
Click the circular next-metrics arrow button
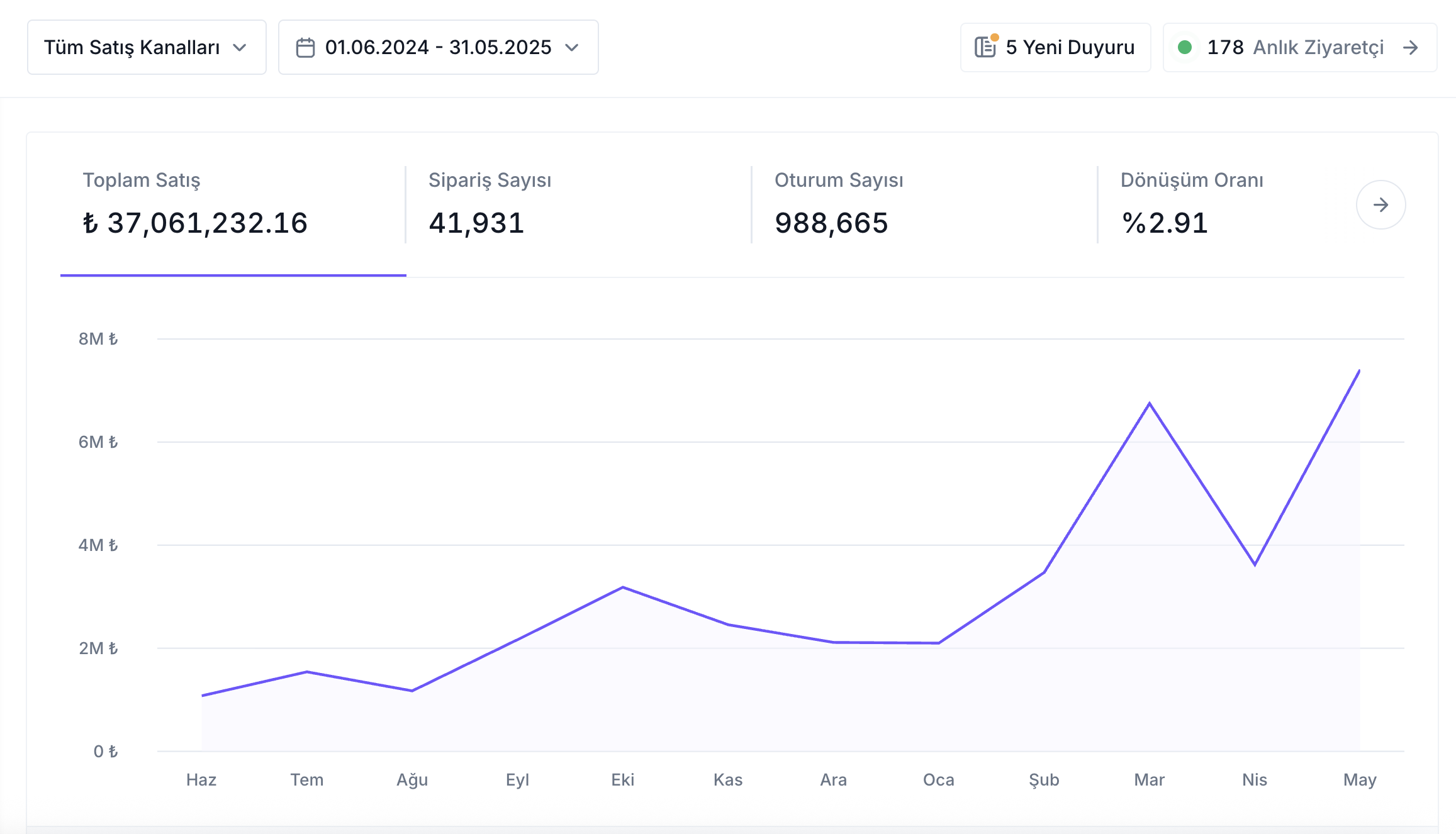pos(1380,205)
